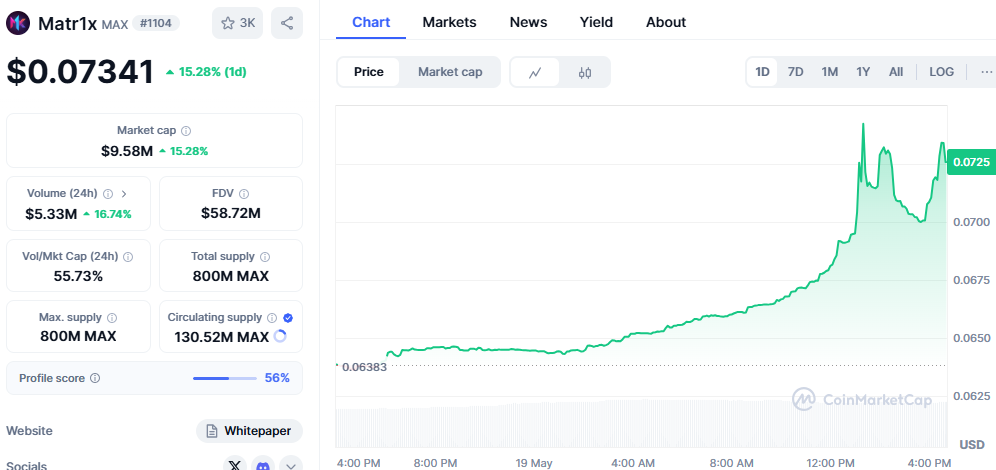996x470 pixels.
Task: Click the $0.07341 price value
Action: click(x=80, y=72)
